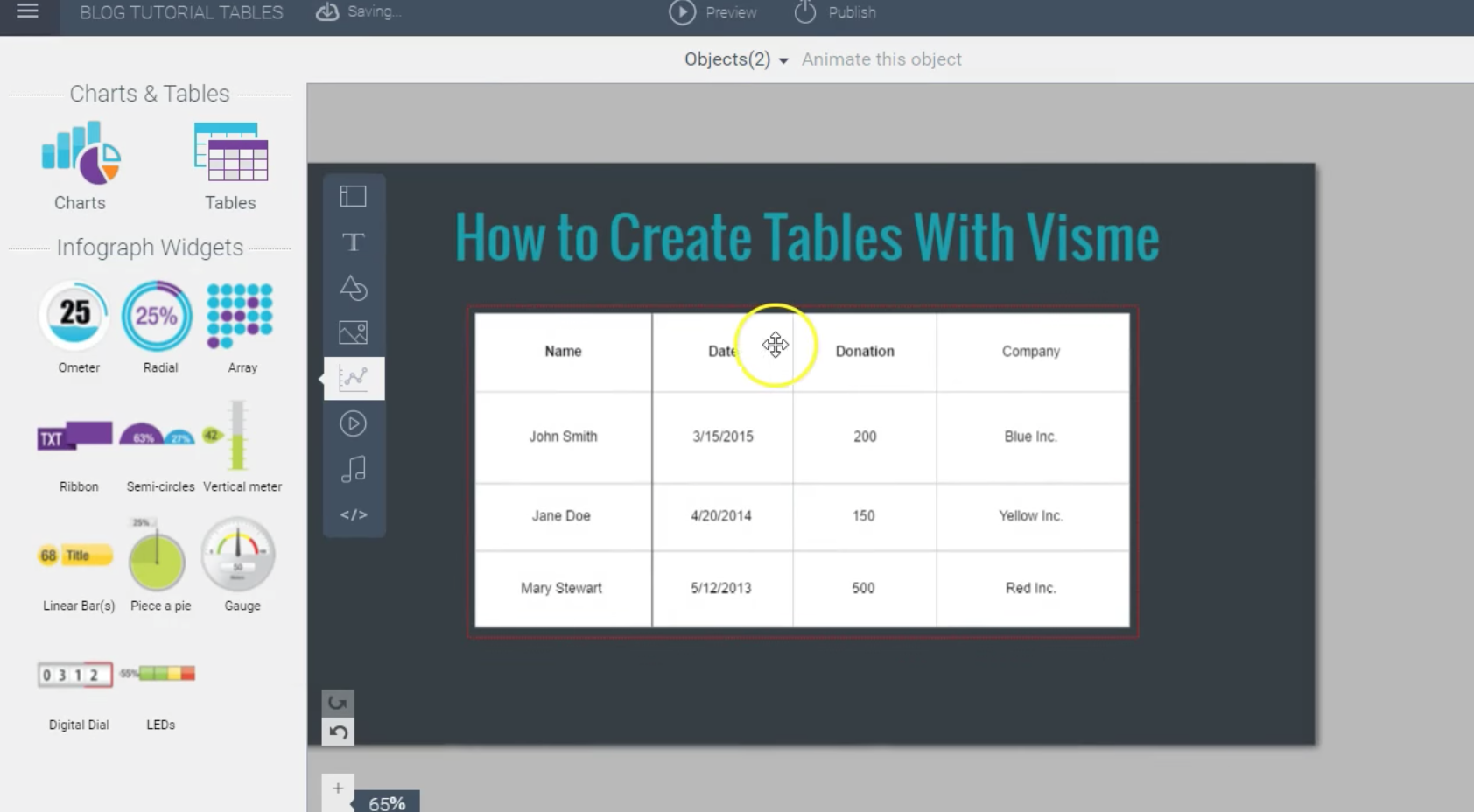Select the Donation header cell
This screenshot has width=1474, height=812.
(x=865, y=352)
